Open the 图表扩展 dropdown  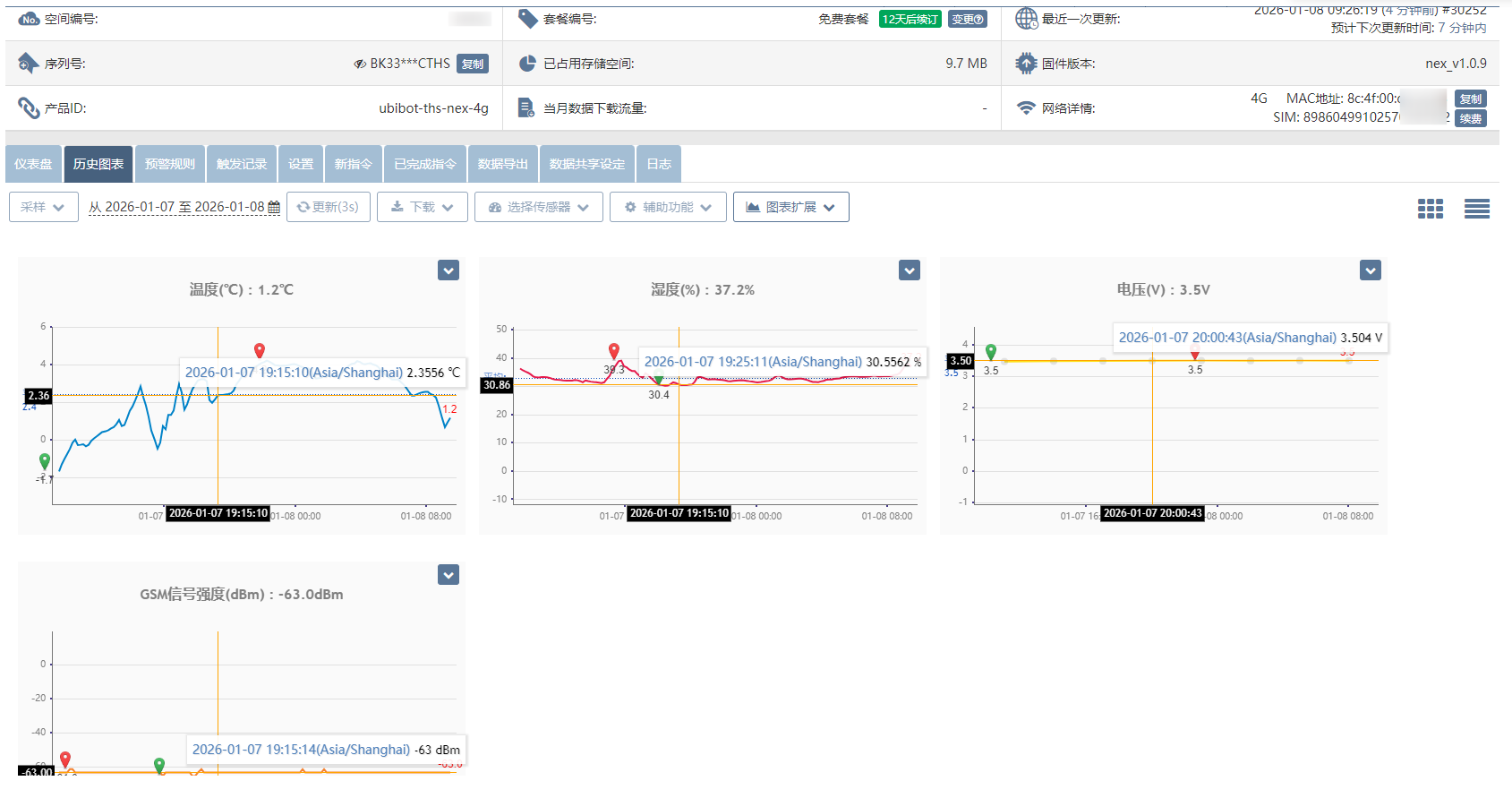(x=790, y=207)
